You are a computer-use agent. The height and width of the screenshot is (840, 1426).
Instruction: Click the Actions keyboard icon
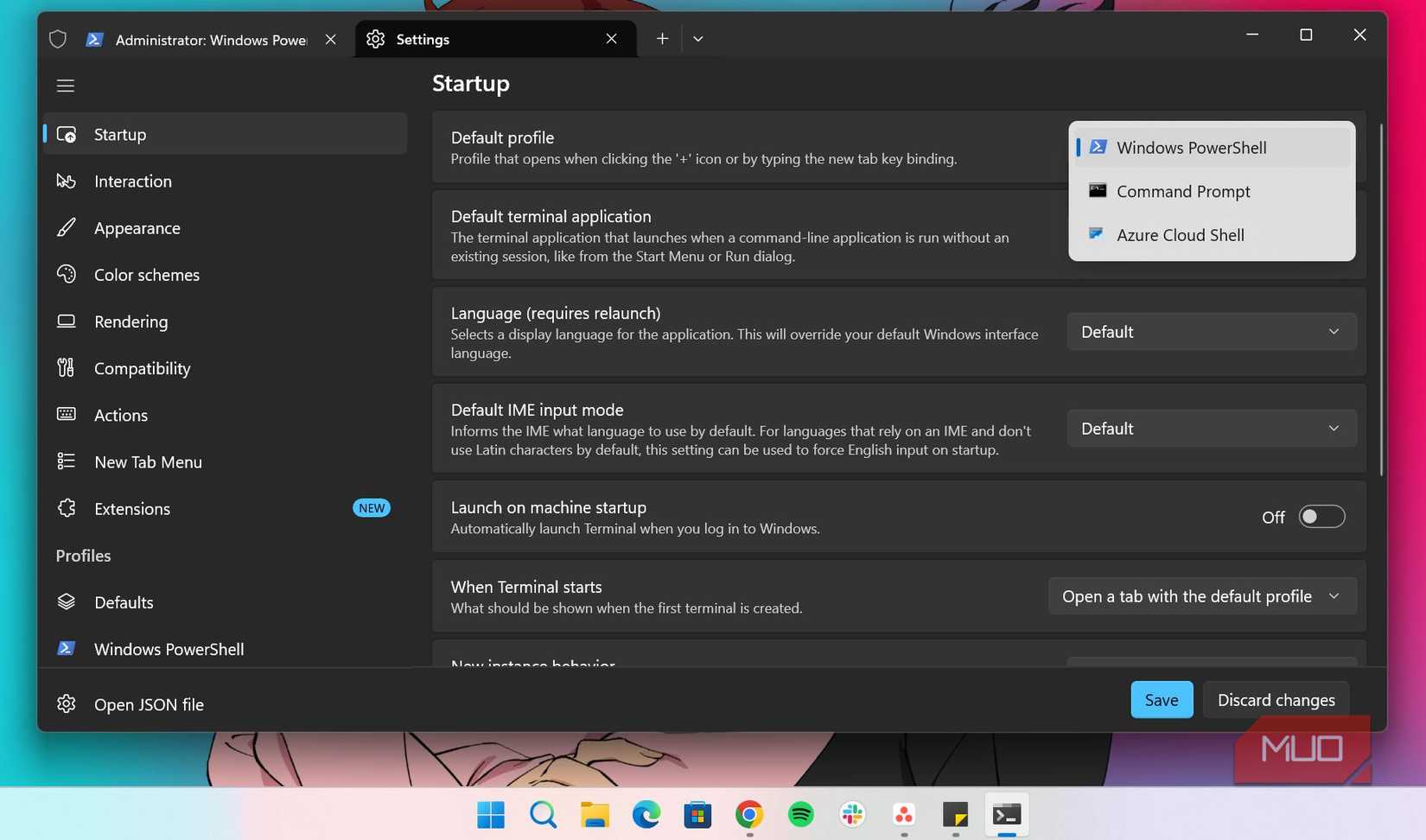(x=67, y=415)
